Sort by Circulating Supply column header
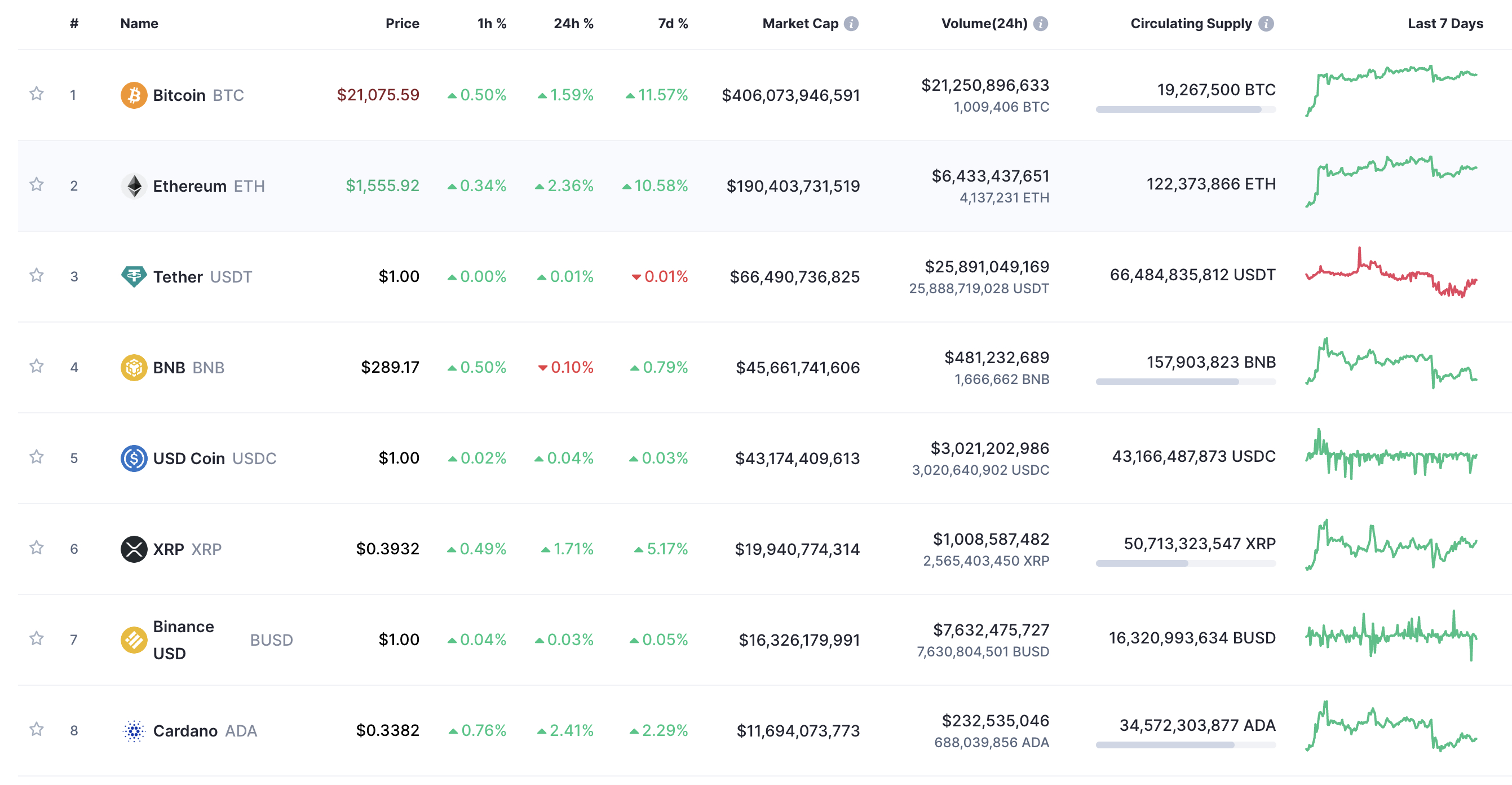Image resolution: width=1512 pixels, height=785 pixels. pyautogui.click(x=1191, y=24)
